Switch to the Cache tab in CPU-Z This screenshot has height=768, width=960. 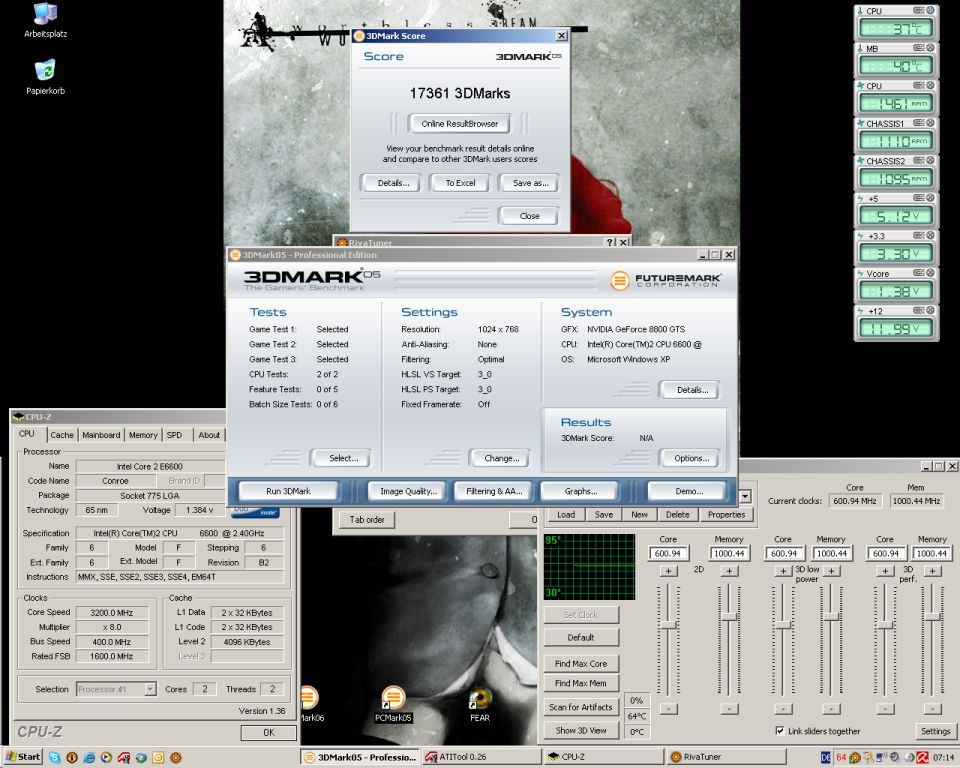[62, 435]
